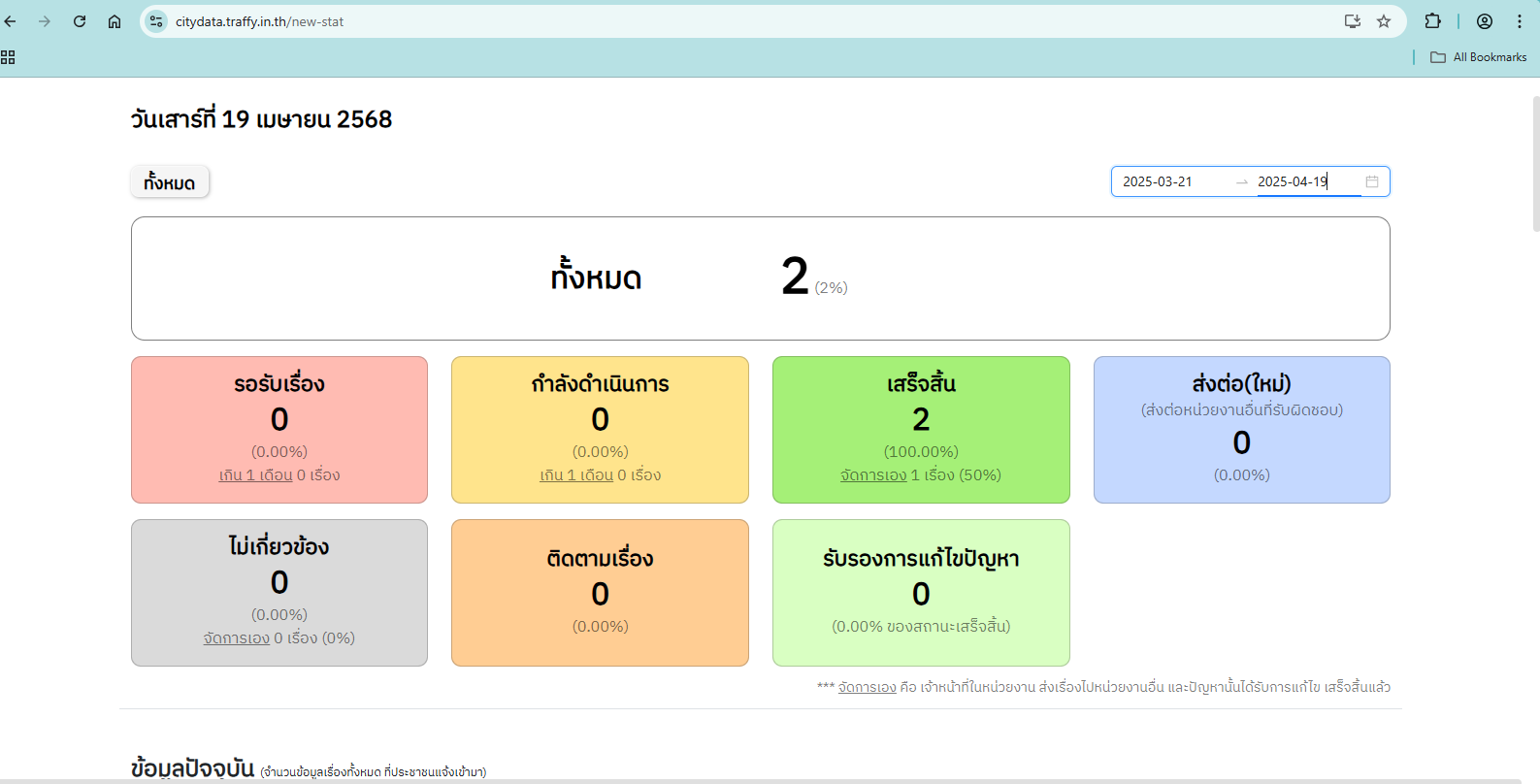Screen dimensions: 1540x784
Task: Open the browser extensions menu
Action: point(1432,21)
